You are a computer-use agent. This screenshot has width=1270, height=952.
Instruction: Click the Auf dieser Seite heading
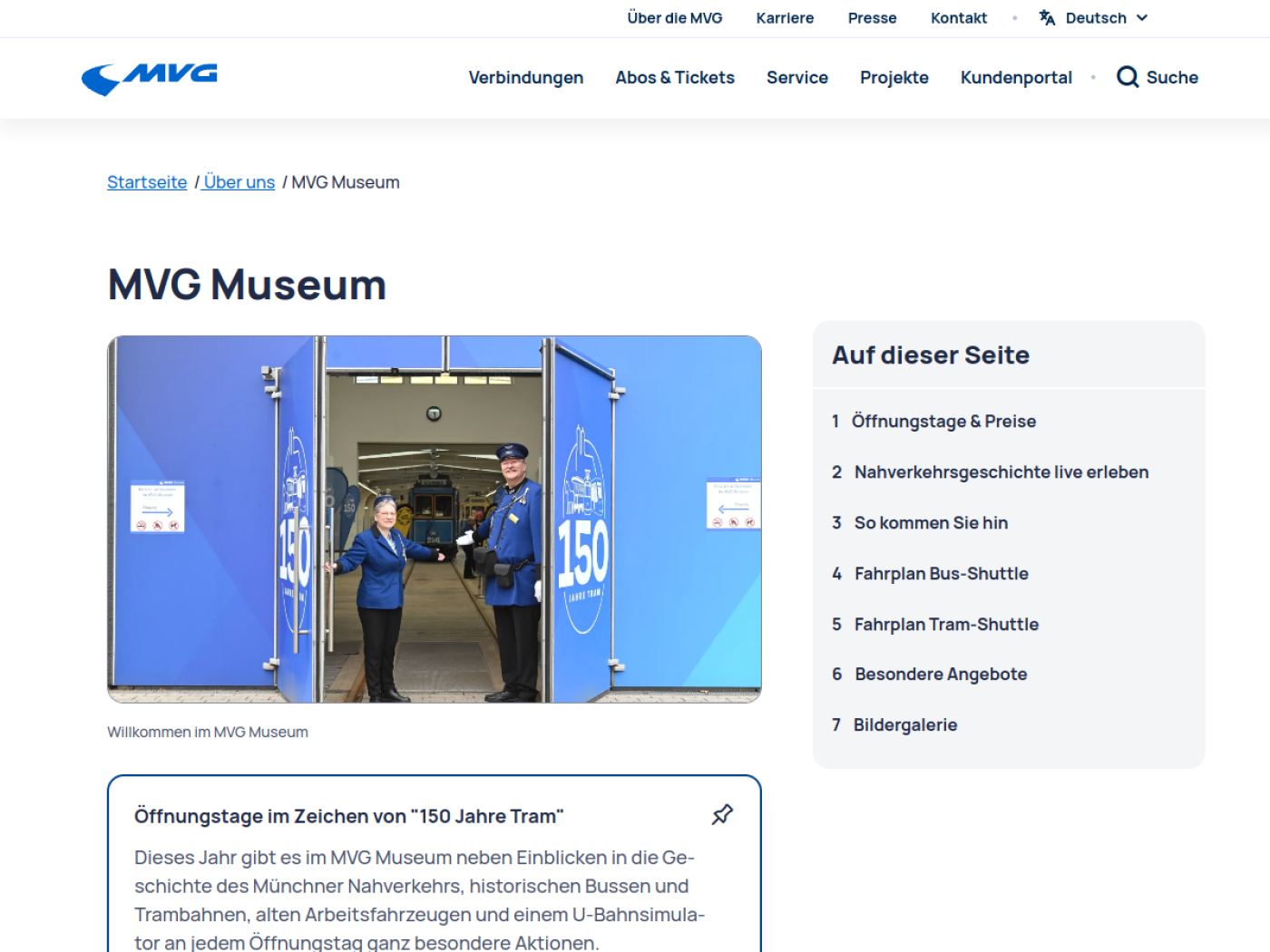[931, 355]
